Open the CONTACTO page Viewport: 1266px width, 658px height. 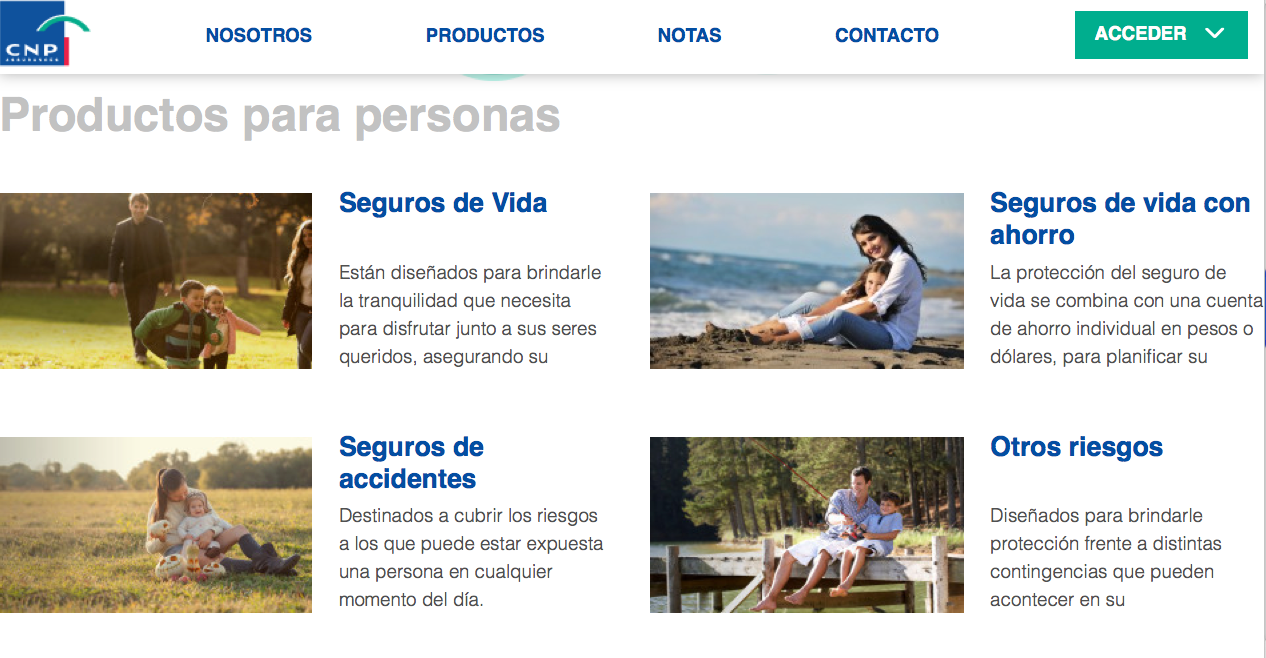pos(887,35)
